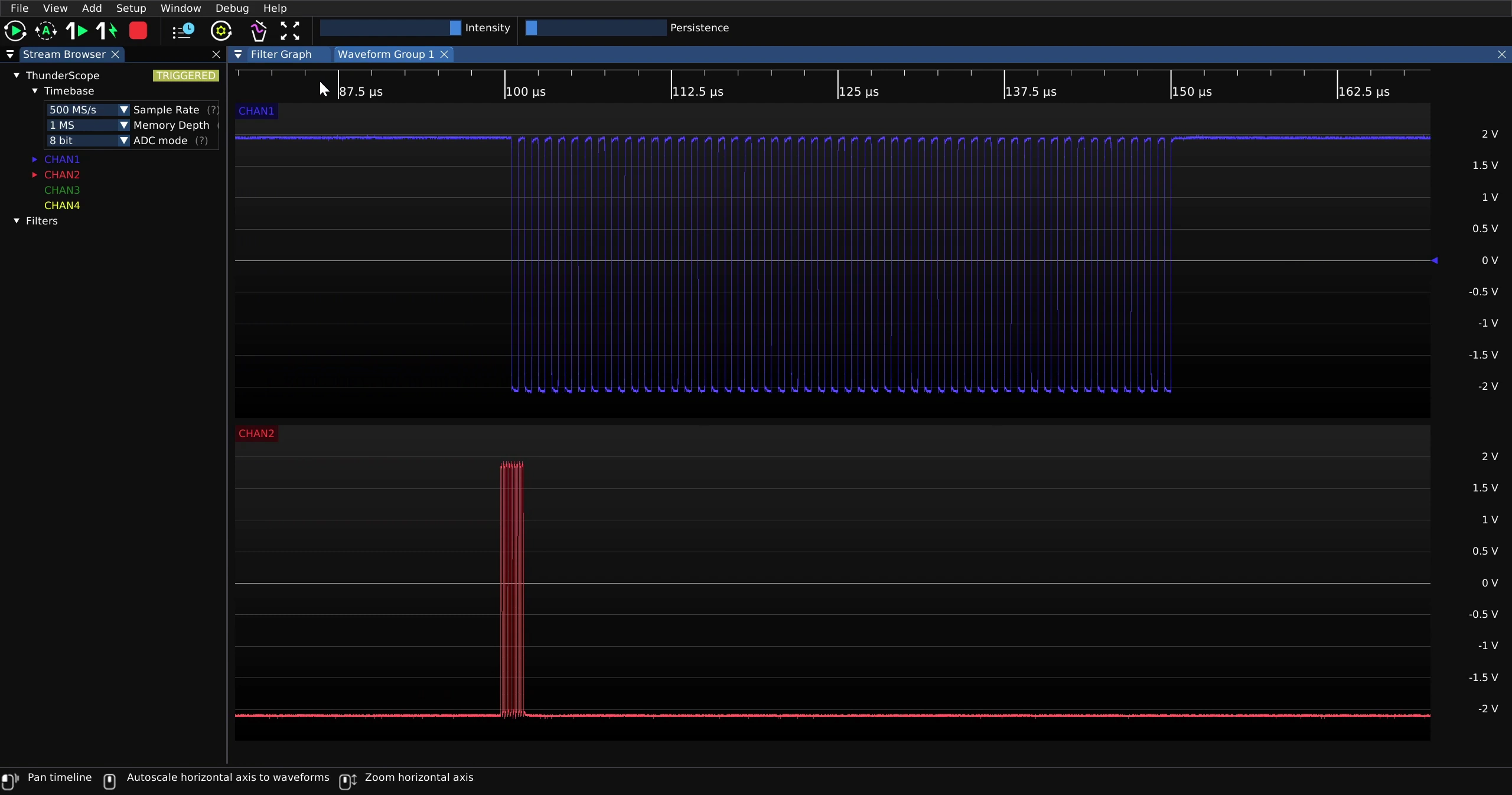The height and width of the screenshot is (795, 1512).
Task: Collapse the ThunderScope tree node
Action: (x=17, y=76)
